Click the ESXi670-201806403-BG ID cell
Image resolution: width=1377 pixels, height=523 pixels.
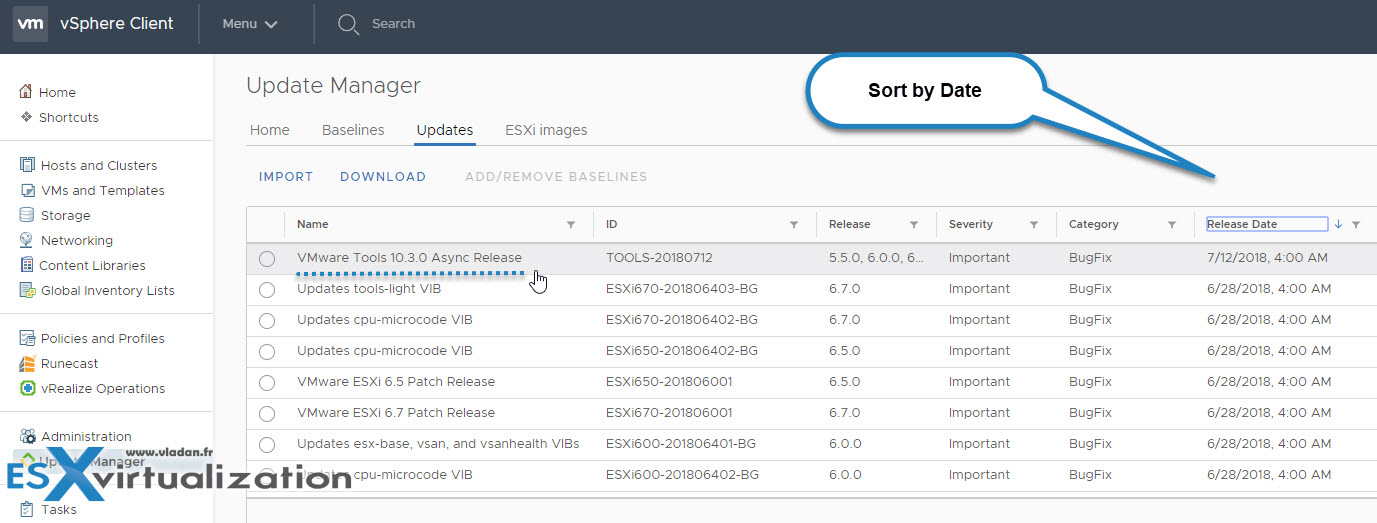point(681,289)
